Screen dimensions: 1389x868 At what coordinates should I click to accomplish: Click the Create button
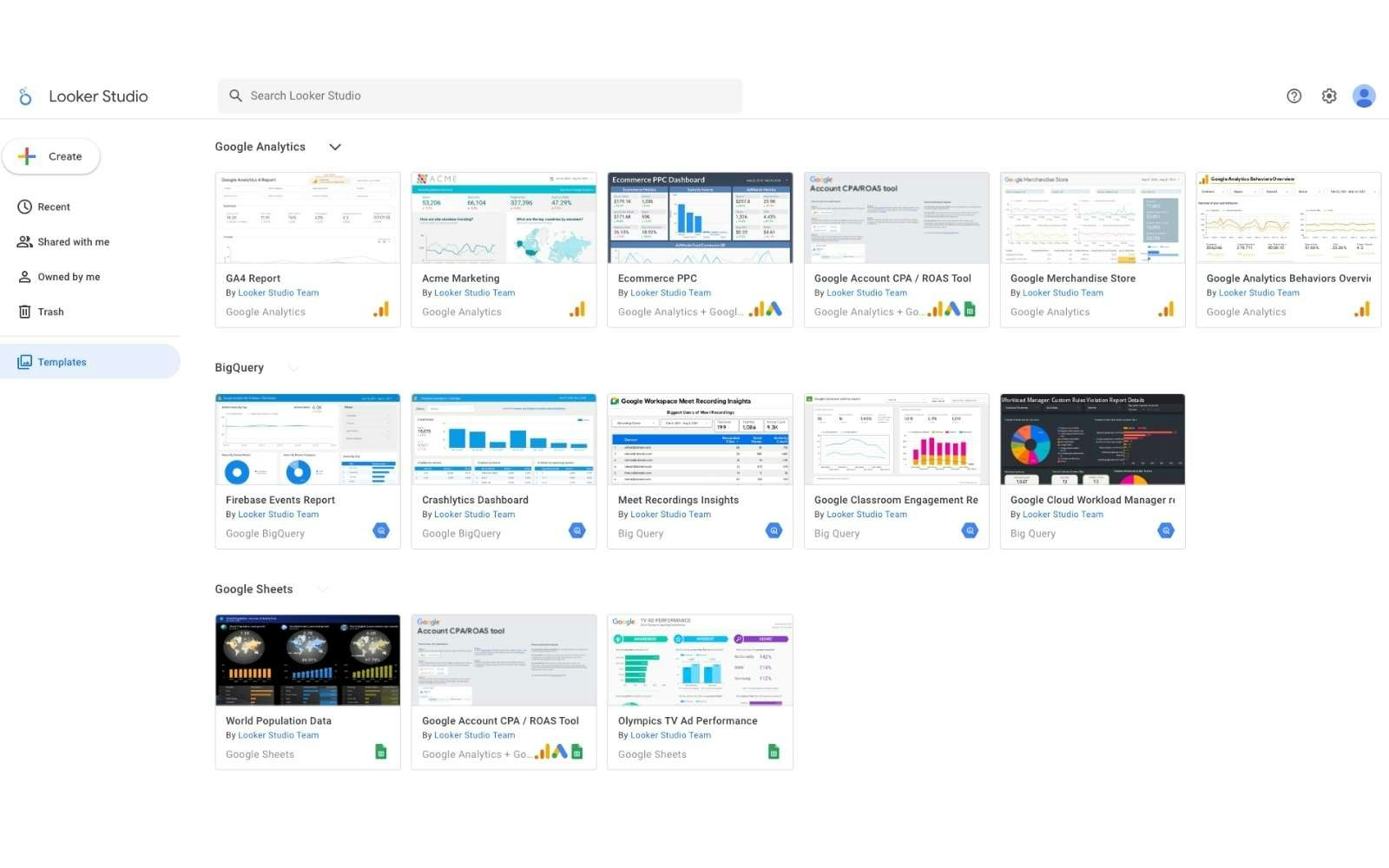(x=51, y=156)
